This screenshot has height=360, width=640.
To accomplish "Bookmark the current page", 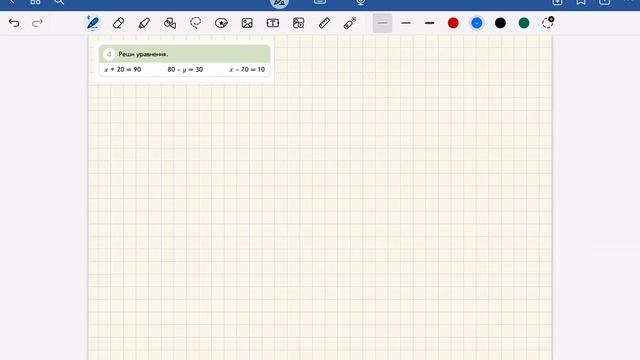I will (581, 2).
